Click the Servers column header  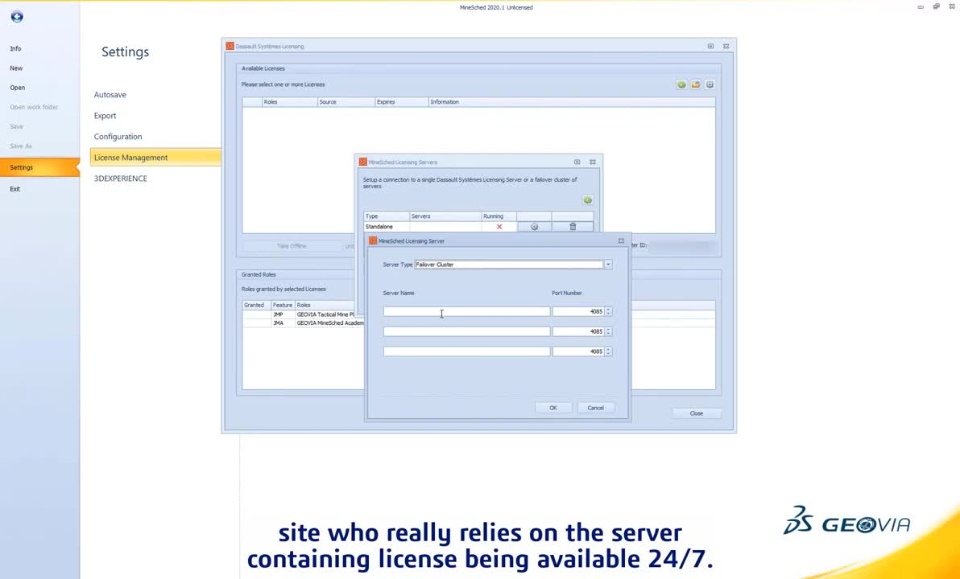point(445,216)
